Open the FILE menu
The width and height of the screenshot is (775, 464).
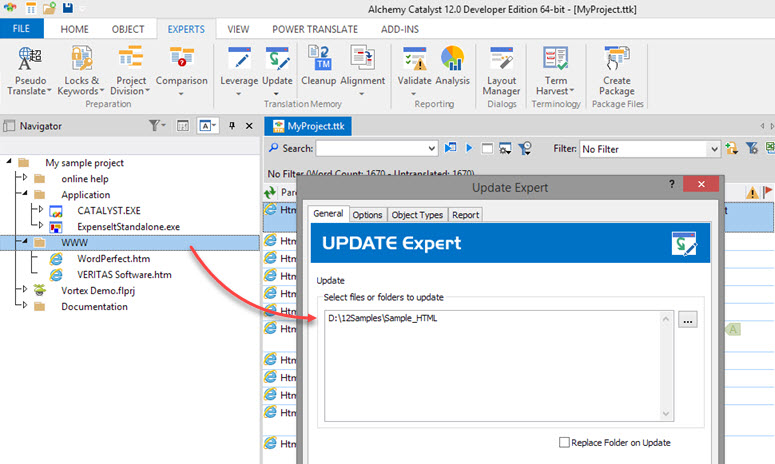[x=21, y=29]
